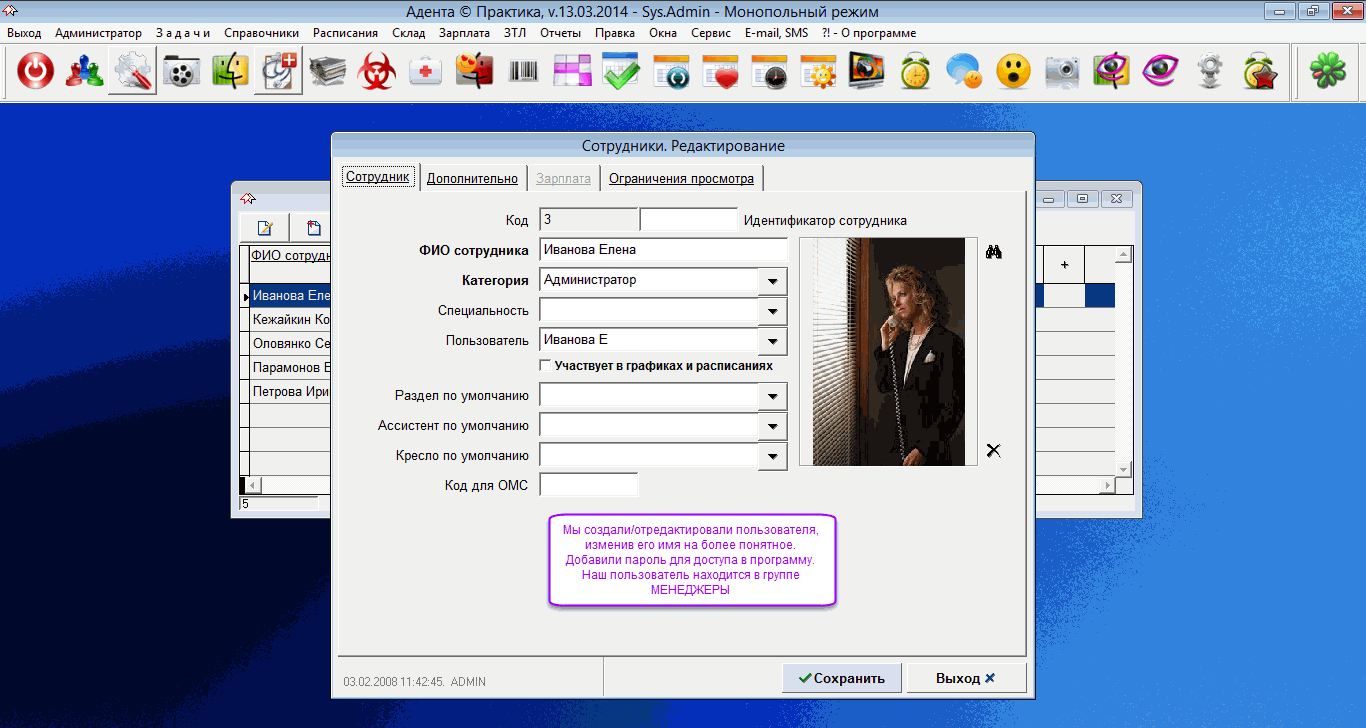Viewport: 1366px width, 728px height.
Task: Remove employee photo with X icon
Action: [993, 451]
